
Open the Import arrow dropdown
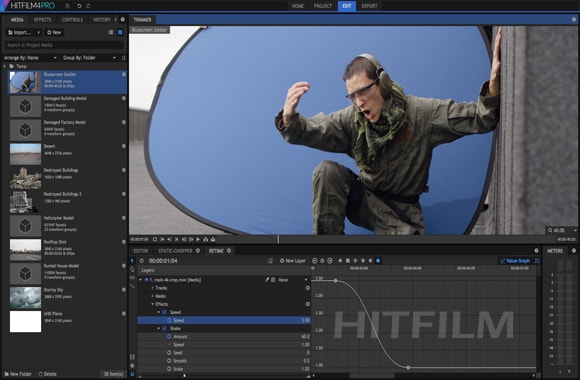click(38, 33)
